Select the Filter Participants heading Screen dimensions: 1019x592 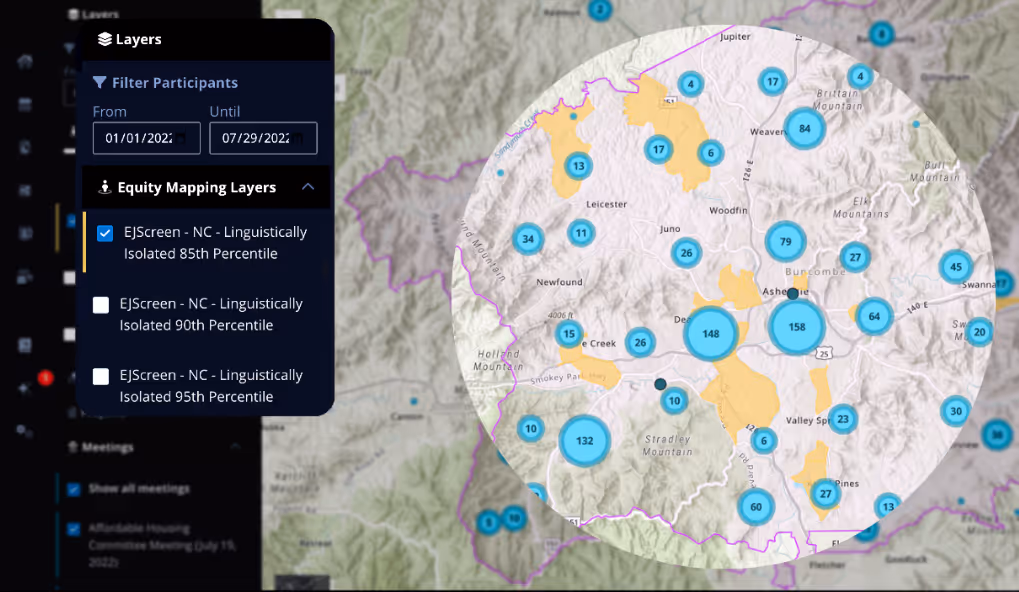point(175,83)
